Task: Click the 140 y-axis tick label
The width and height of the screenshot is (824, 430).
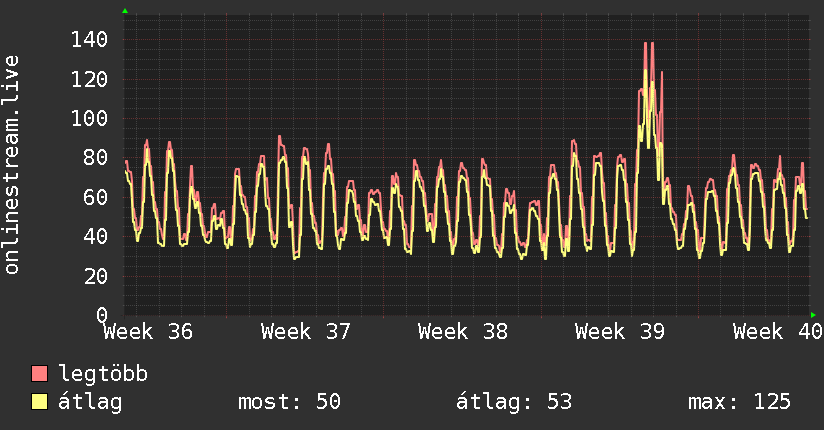Action: (89, 39)
